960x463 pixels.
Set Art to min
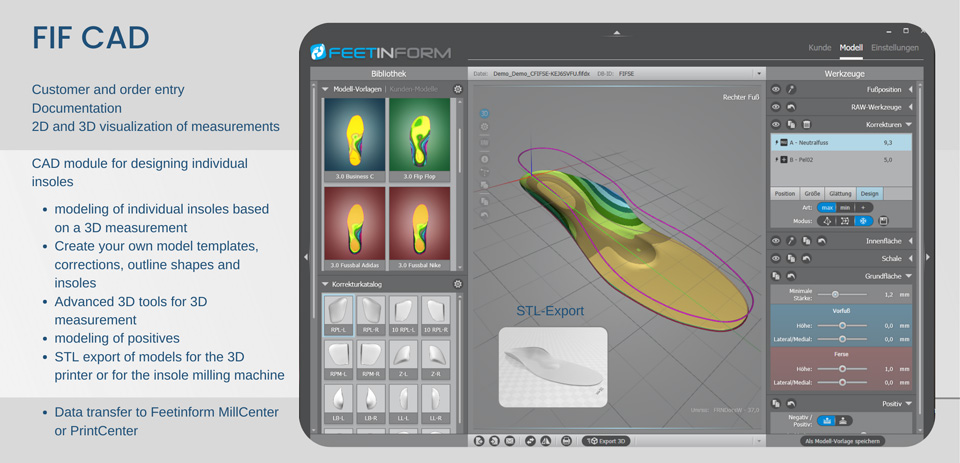coord(844,208)
